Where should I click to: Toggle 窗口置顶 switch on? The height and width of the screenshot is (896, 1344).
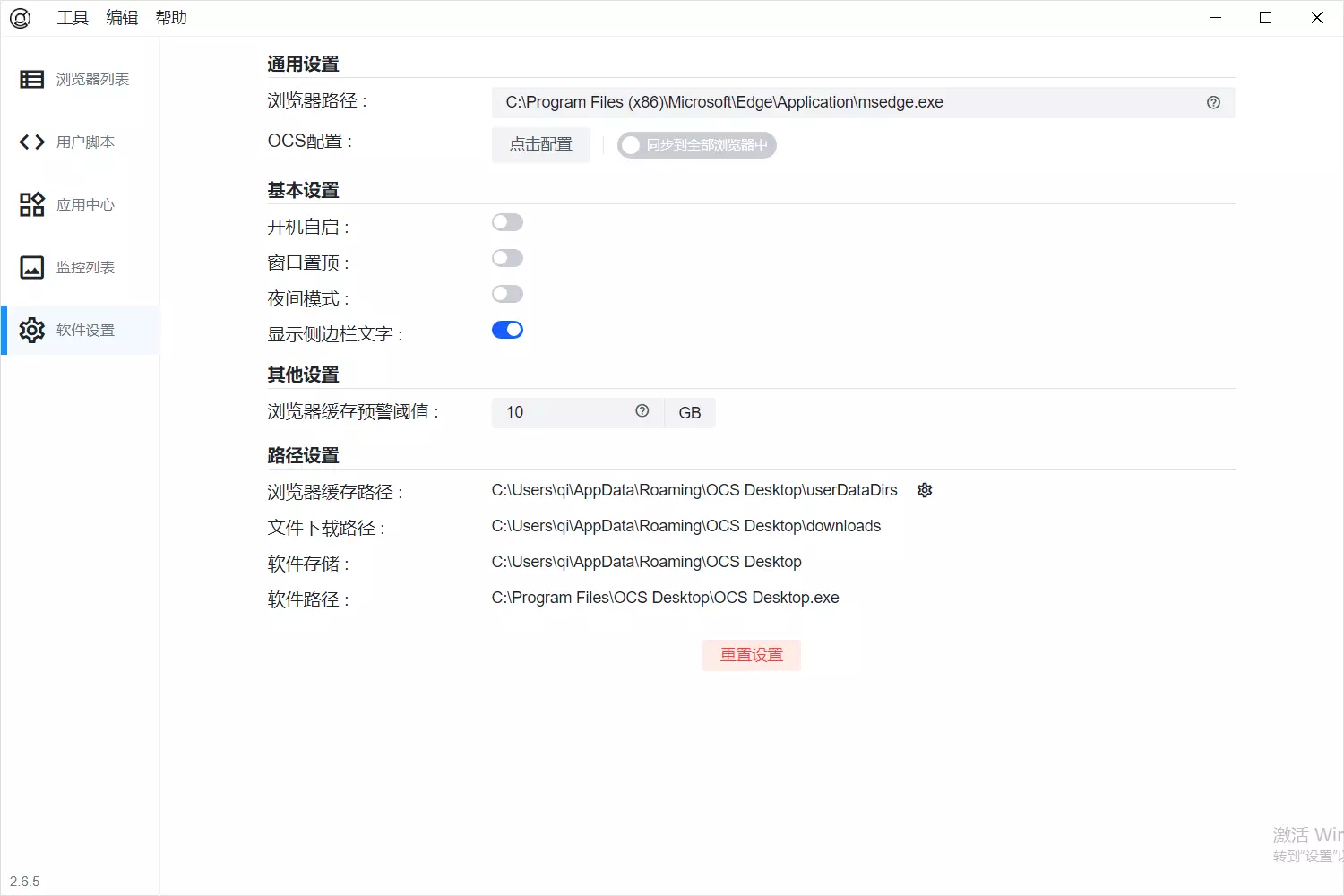507,258
